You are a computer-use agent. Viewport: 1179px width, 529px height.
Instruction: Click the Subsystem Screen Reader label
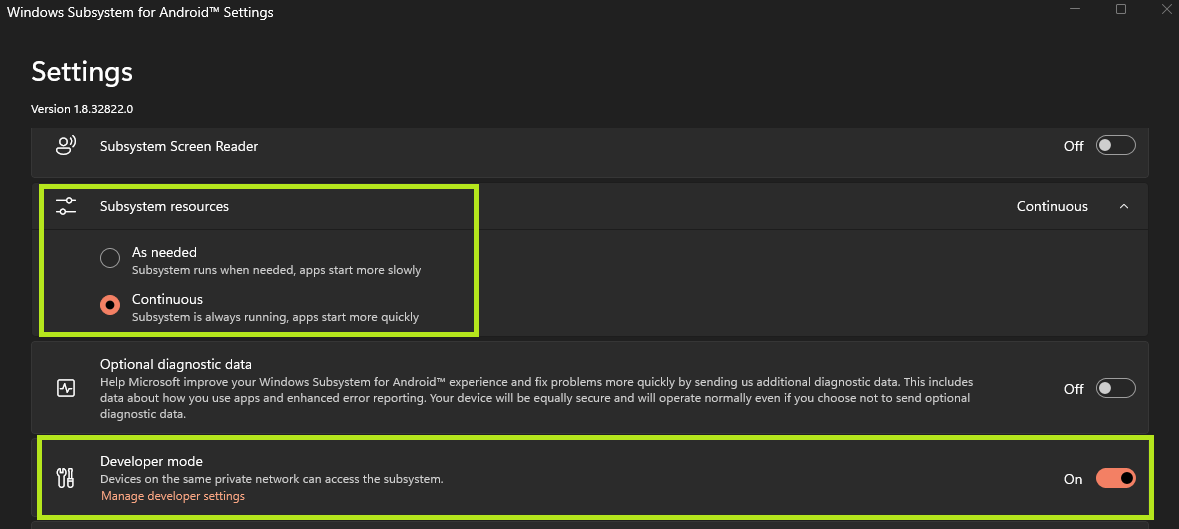pyautogui.click(x=179, y=146)
